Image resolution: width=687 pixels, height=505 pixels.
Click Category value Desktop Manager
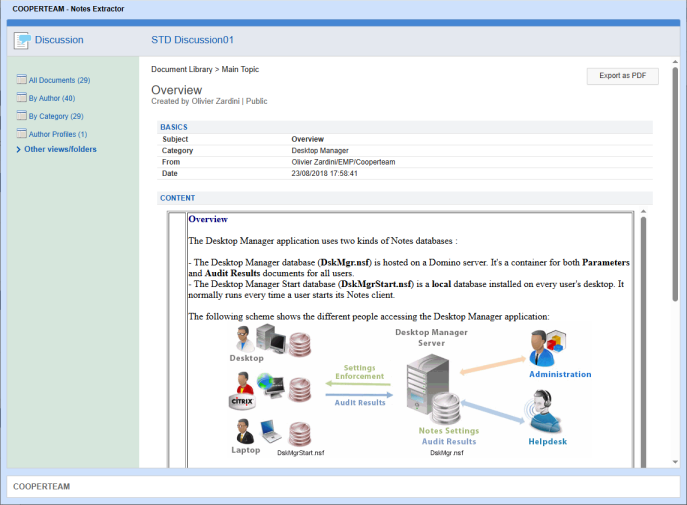pyautogui.click(x=320, y=150)
